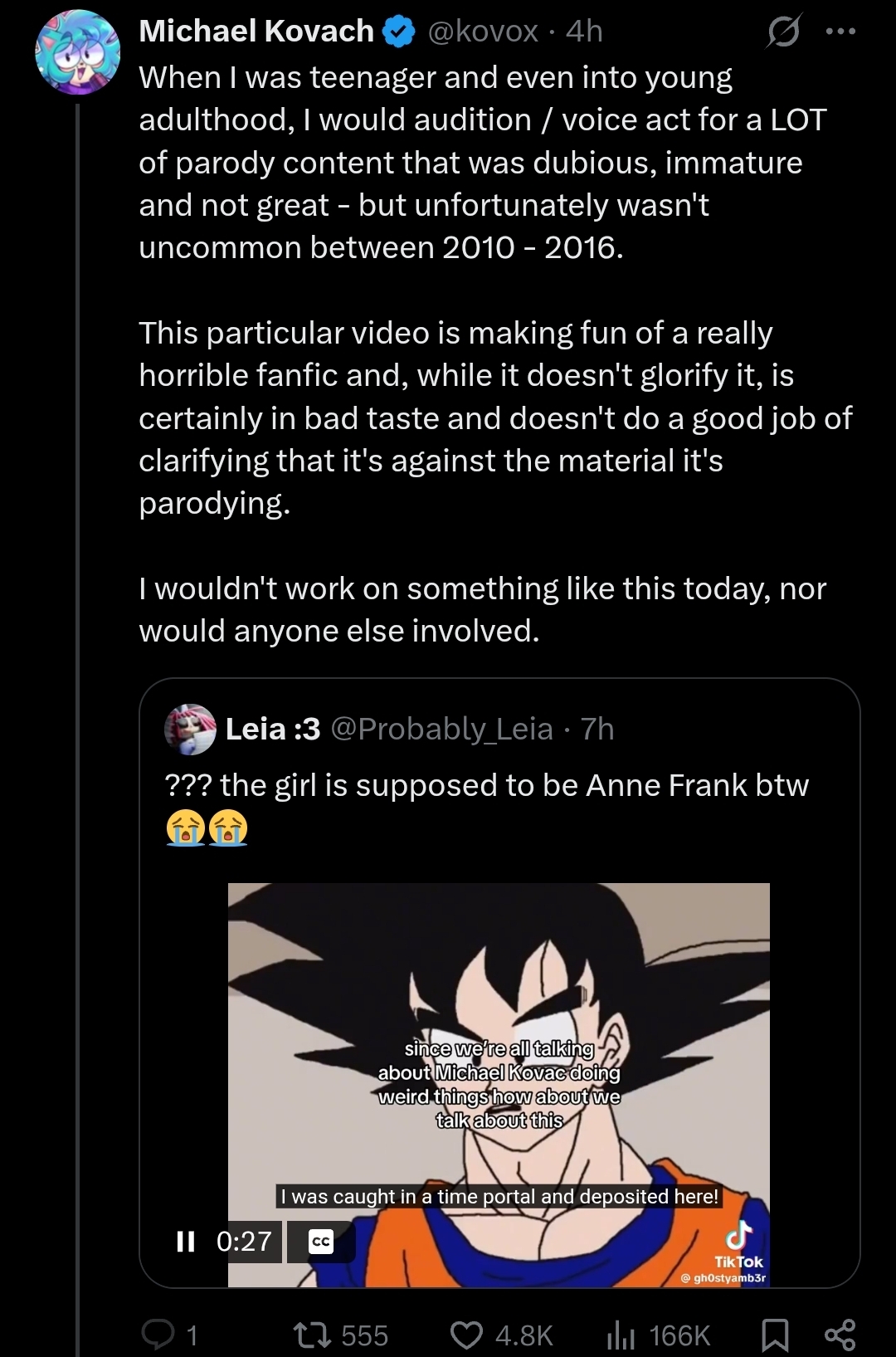Like the tweet with 4.8K likes
This screenshot has width=896, height=1357.
pos(466,1334)
